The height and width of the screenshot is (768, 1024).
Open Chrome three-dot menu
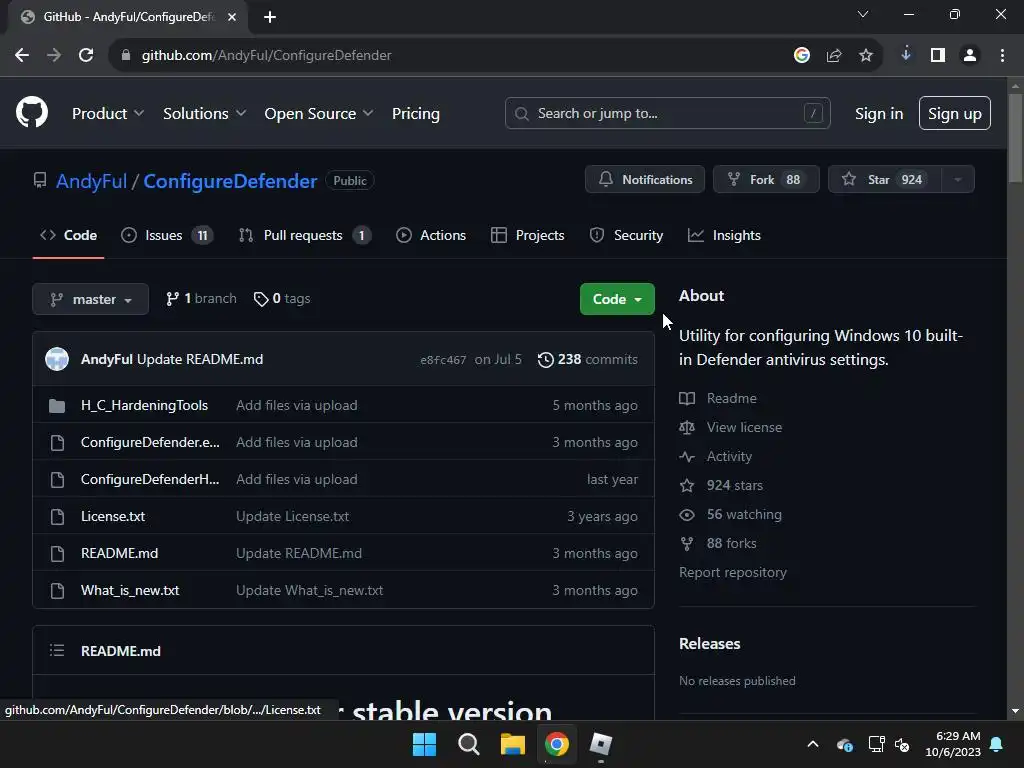[1002, 56]
